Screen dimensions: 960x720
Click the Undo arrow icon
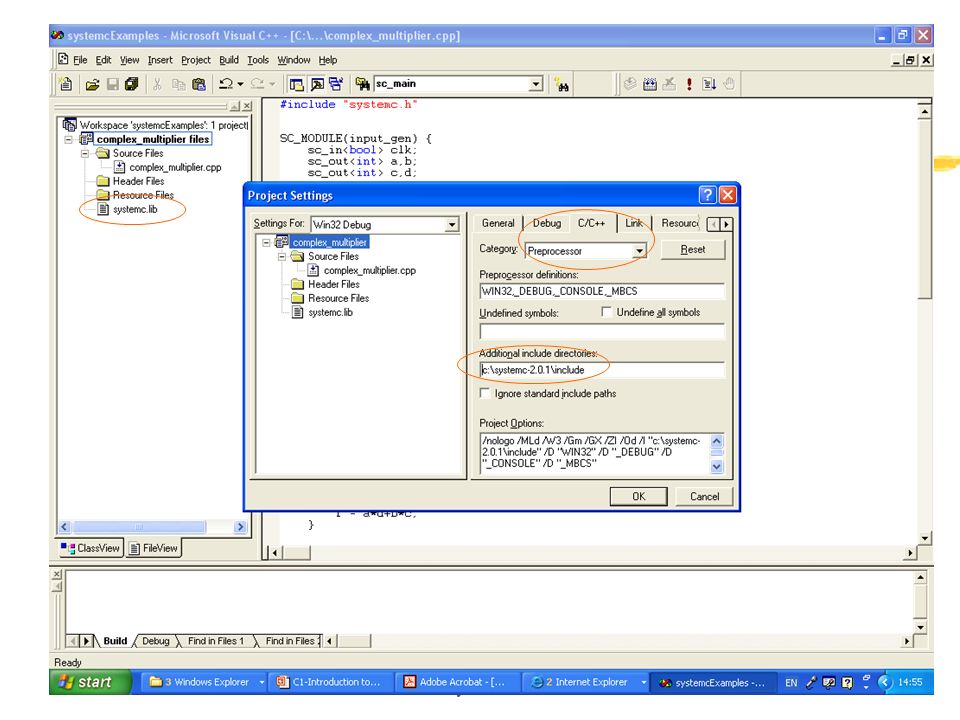[x=225, y=84]
